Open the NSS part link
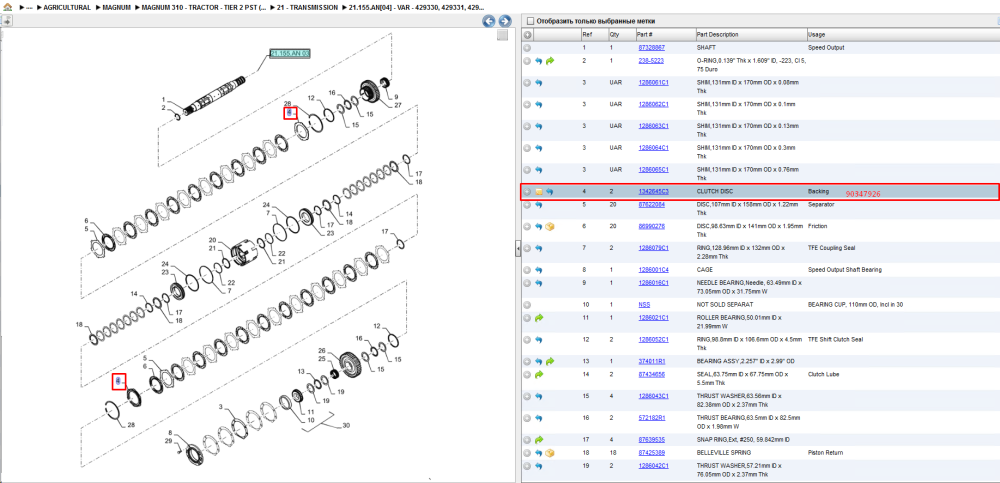Screen dimensions: 1000x483 (644, 304)
